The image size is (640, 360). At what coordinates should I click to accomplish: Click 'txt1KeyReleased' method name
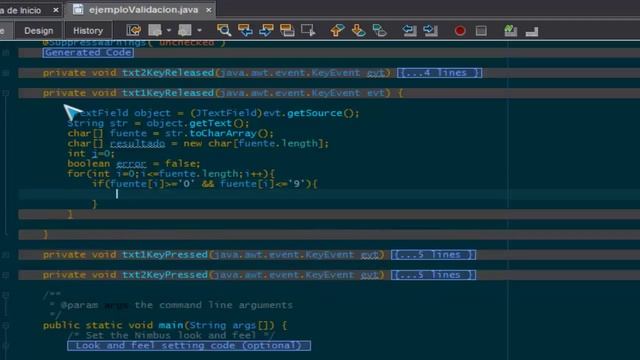[x=168, y=93]
